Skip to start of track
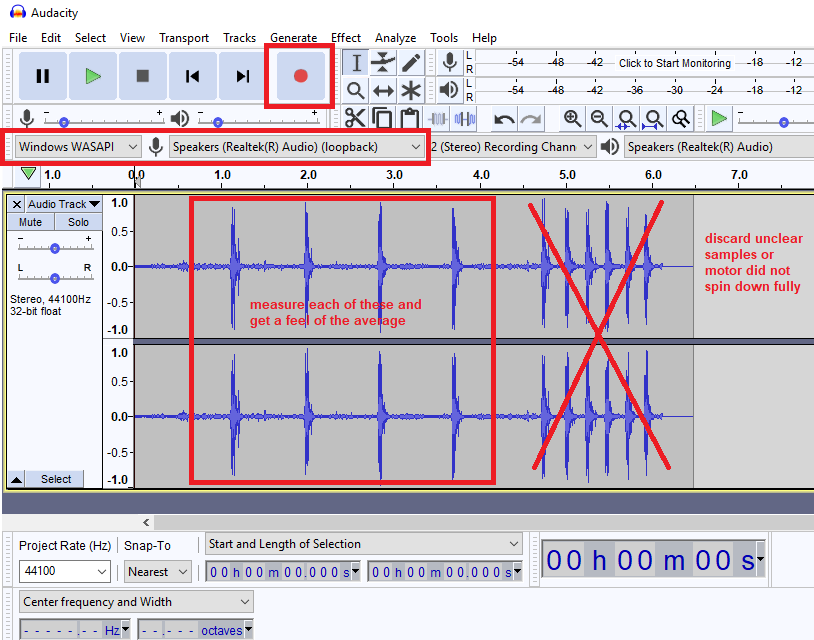This screenshot has width=814, height=640. coord(193,76)
